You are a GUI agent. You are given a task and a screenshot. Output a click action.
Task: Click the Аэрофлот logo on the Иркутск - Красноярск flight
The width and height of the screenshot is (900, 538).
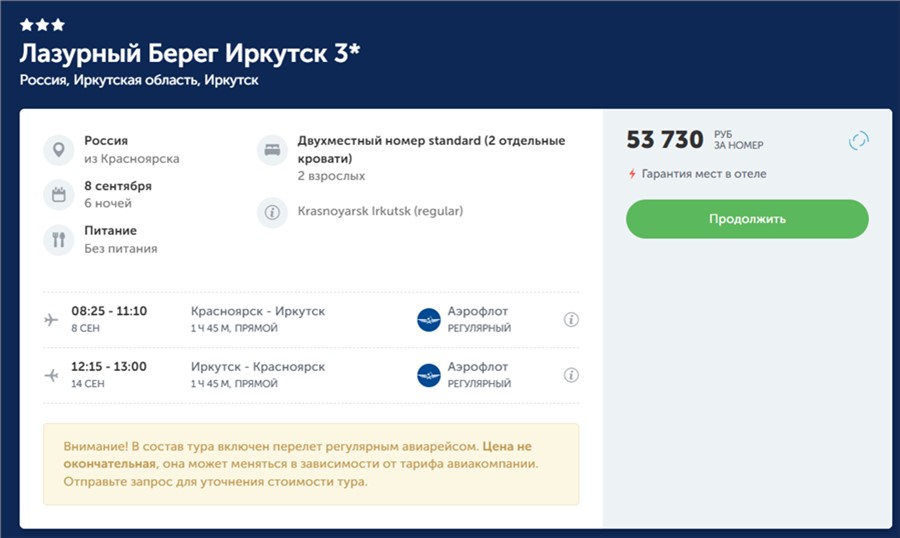pos(429,375)
